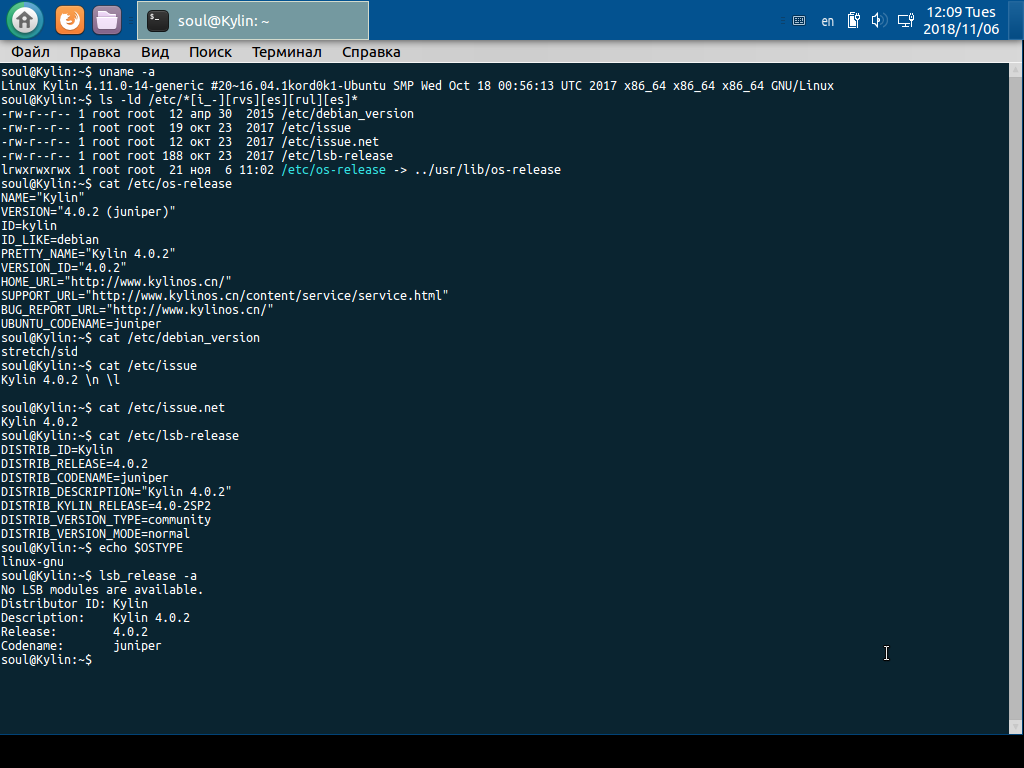The height and width of the screenshot is (768, 1024).
Task: Click the linux-gnu output line
Action: click(32, 562)
